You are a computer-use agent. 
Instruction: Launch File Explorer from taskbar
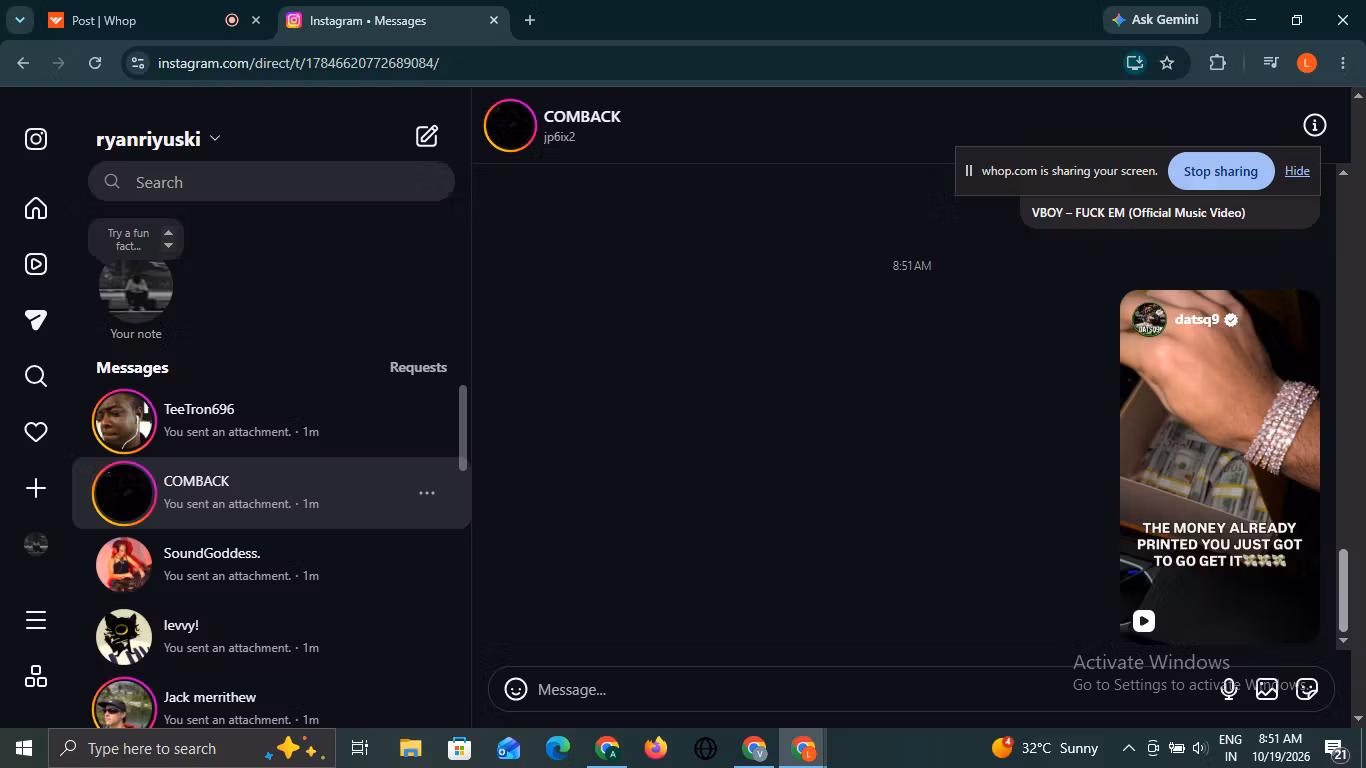tap(410, 748)
